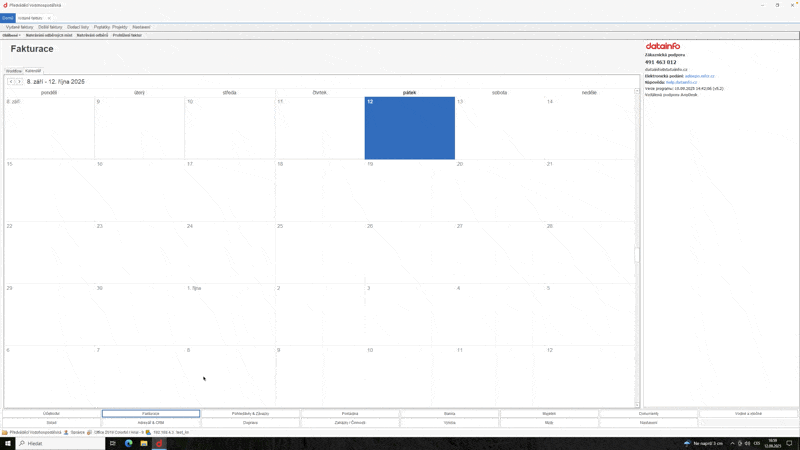
Task: Open Microsoft Edge from taskbar
Action: point(128,443)
